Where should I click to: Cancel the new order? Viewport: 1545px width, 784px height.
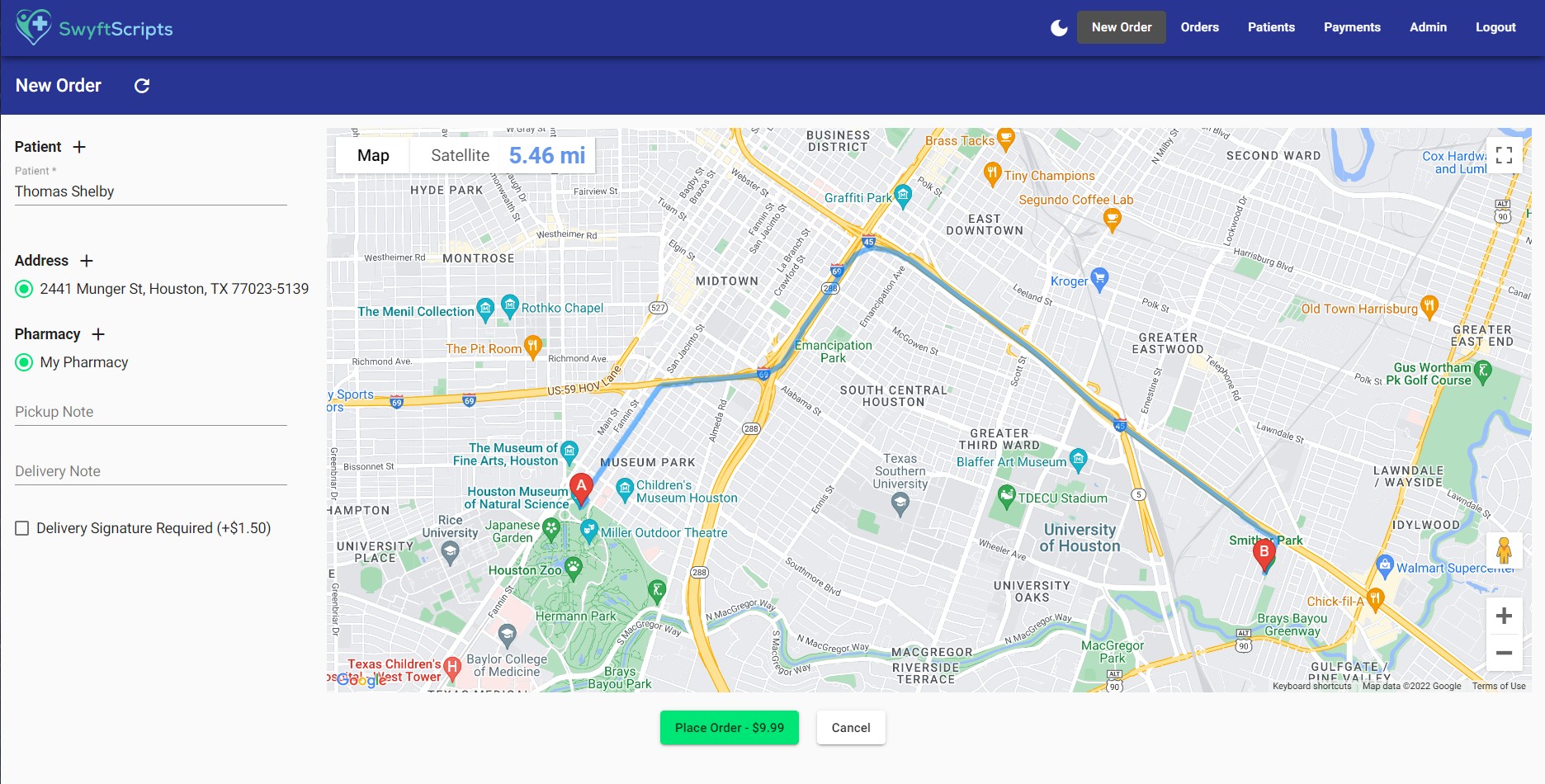(851, 728)
